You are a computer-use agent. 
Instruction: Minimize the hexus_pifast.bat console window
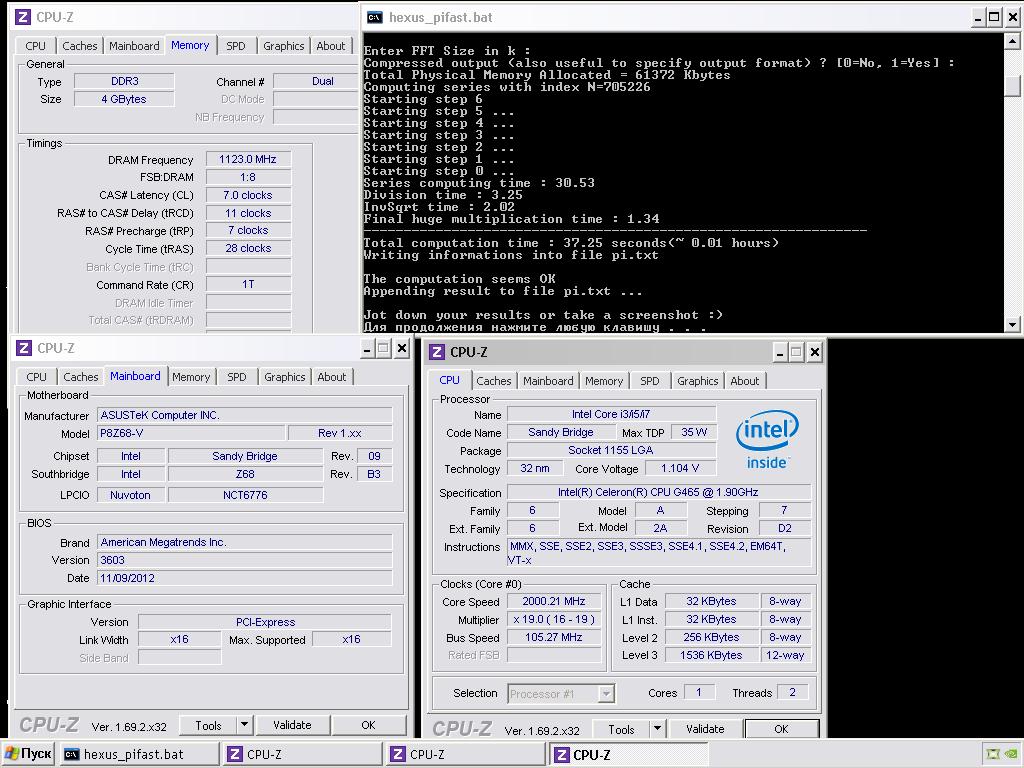click(978, 18)
